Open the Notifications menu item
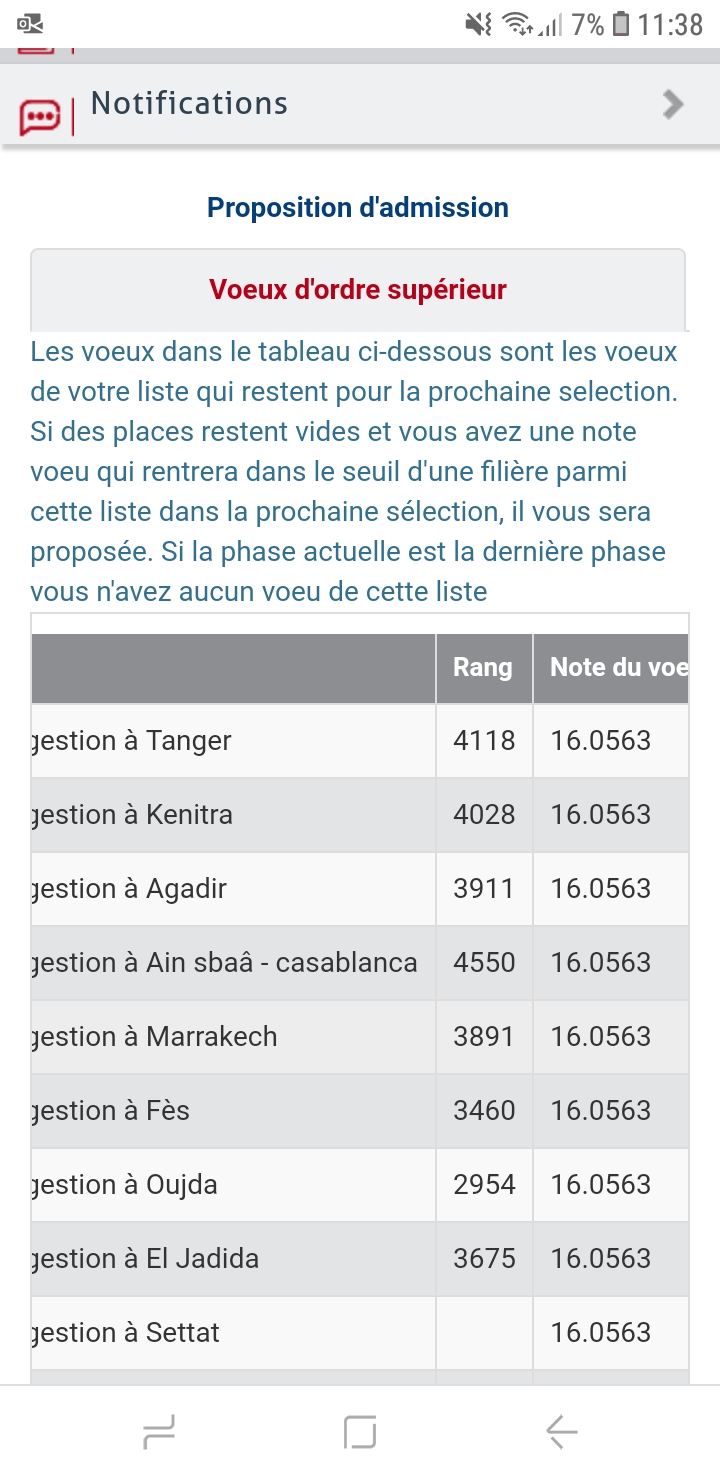This screenshot has width=720, height=1480. coord(189,103)
